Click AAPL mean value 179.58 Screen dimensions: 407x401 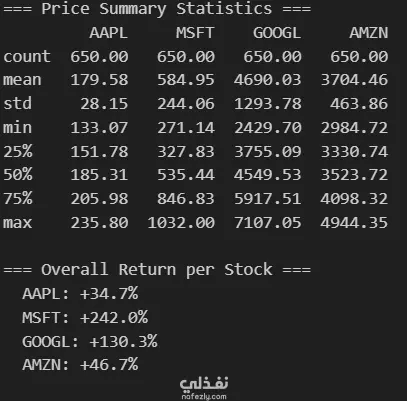point(99,80)
